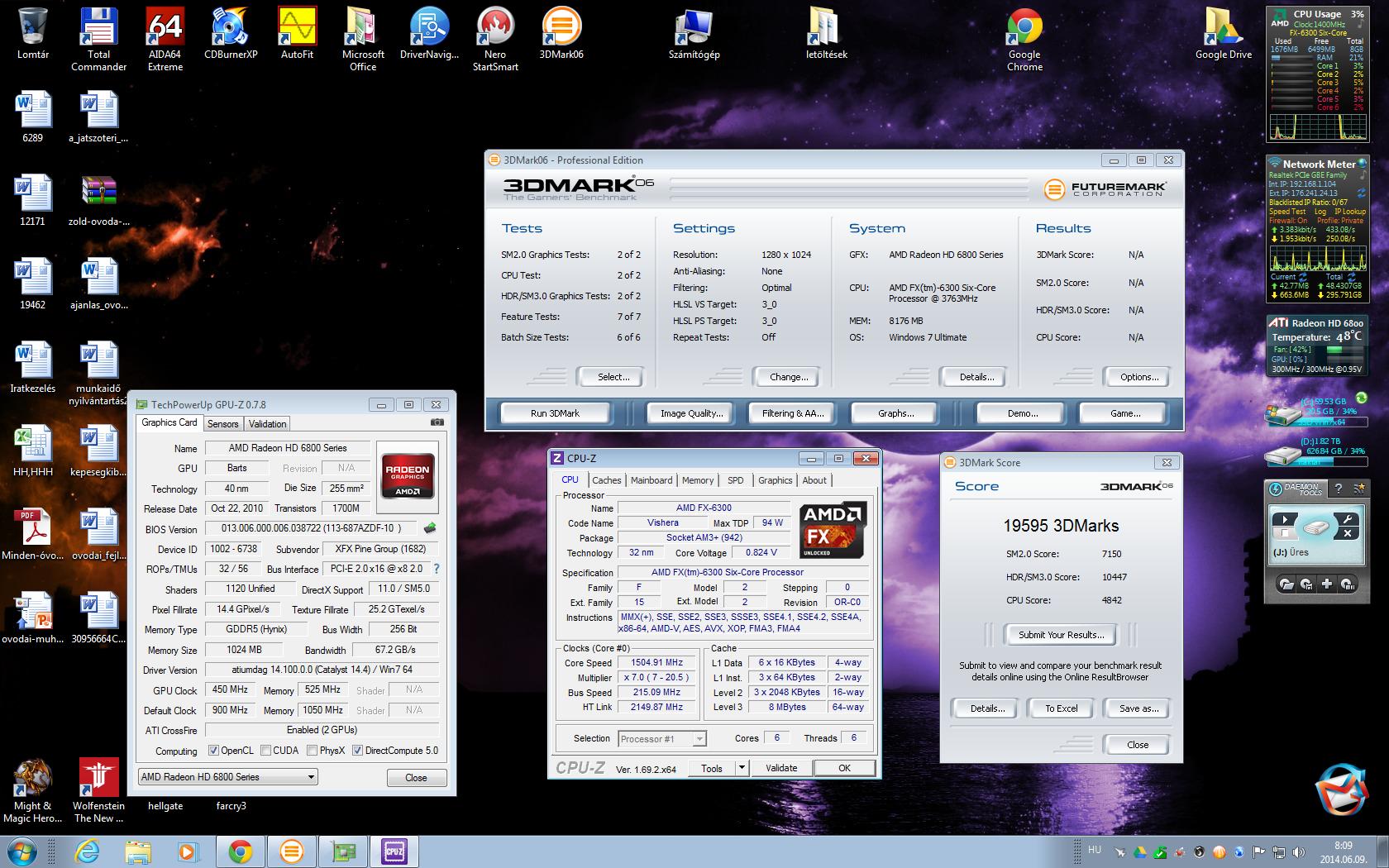Image resolution: width=1389 pixels, height=868 pixels.
Task: Click the Daemon Tools help question mark
Action: pyautogui.click(x=1339, y=489)
